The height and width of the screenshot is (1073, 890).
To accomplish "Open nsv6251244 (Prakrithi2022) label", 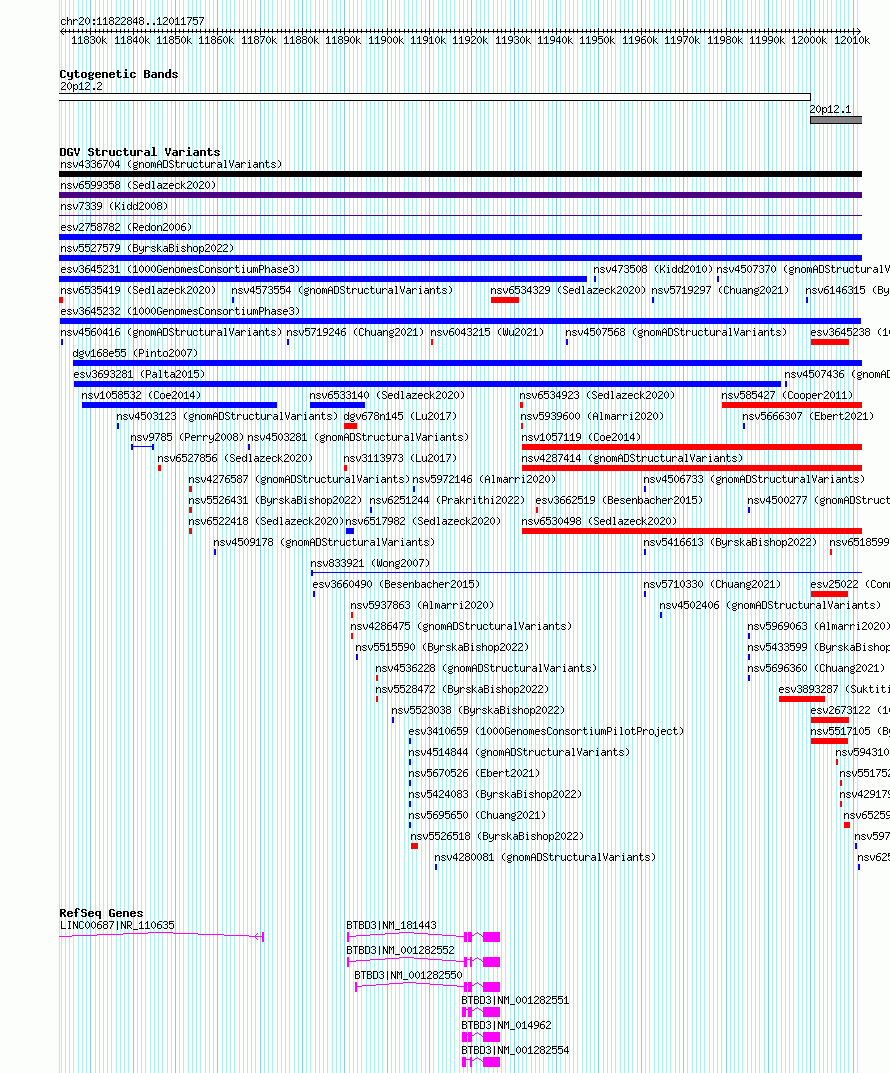I will [x=447, y=500].
